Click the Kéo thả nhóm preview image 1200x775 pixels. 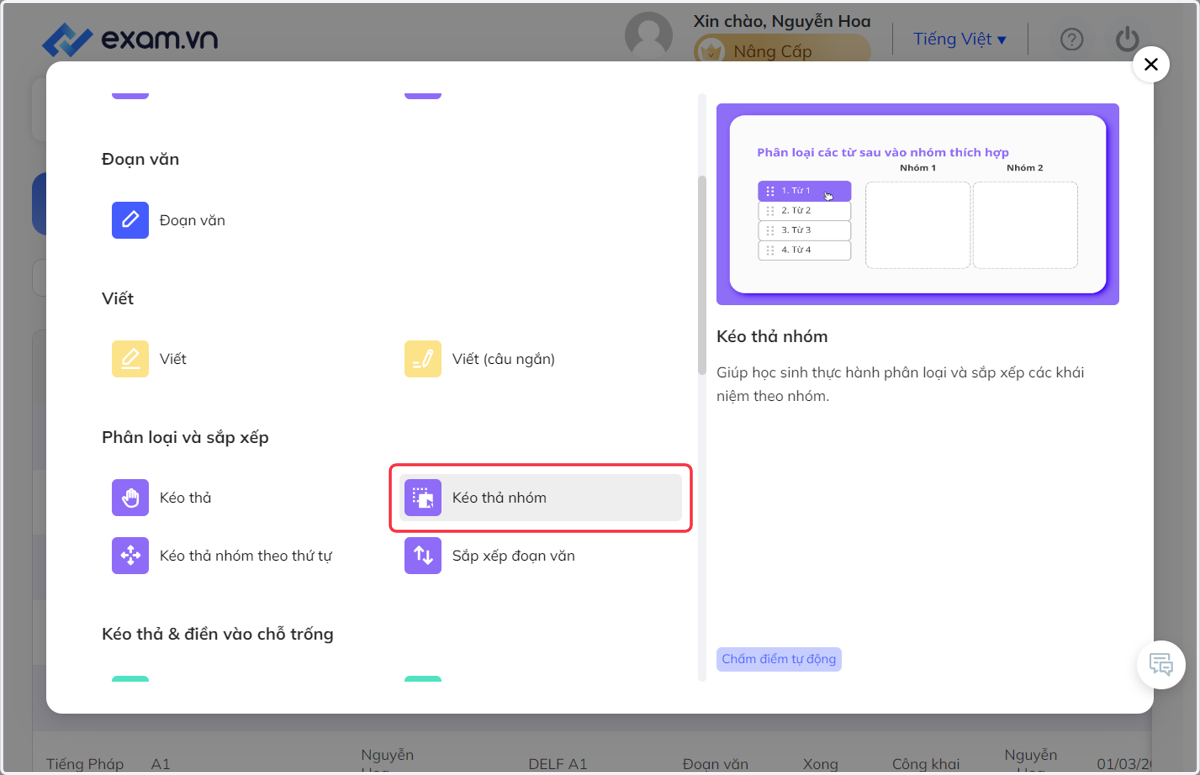(x=918, y=204)
